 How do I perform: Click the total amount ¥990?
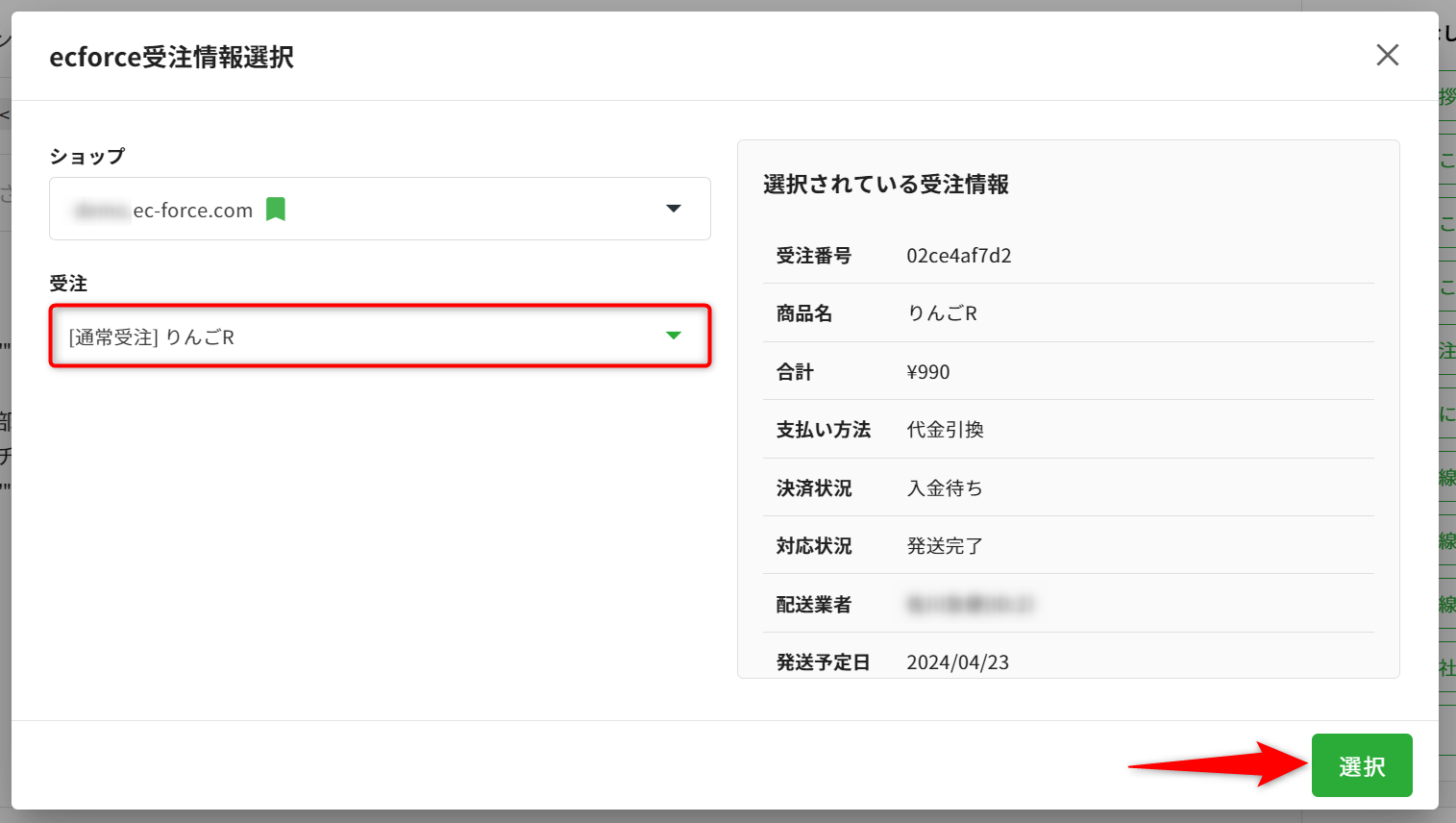point(927,372)
